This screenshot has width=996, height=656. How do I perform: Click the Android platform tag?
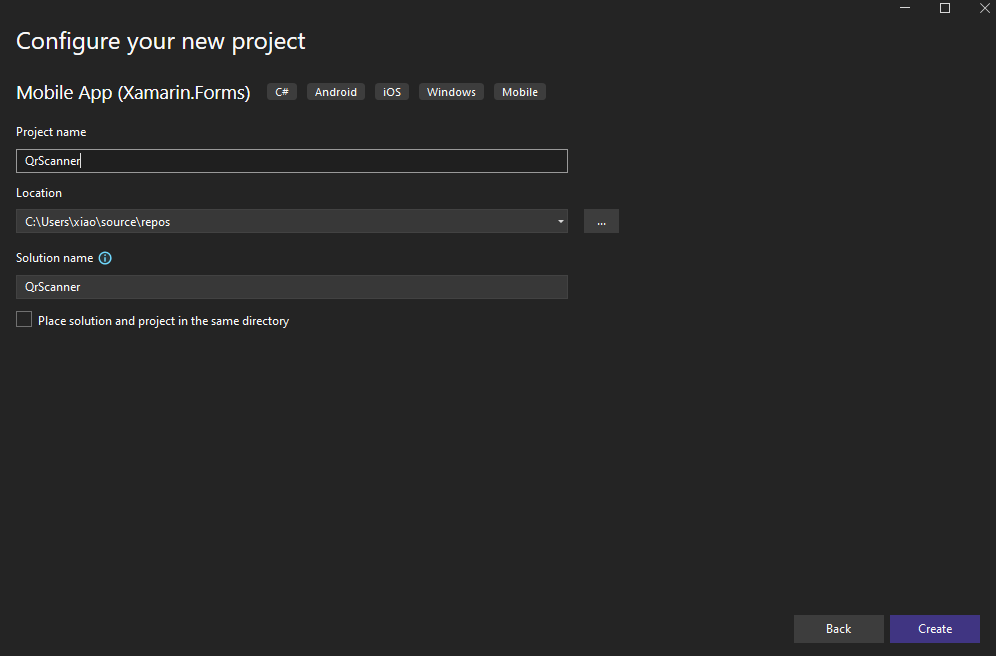click(x=336, y=92)
